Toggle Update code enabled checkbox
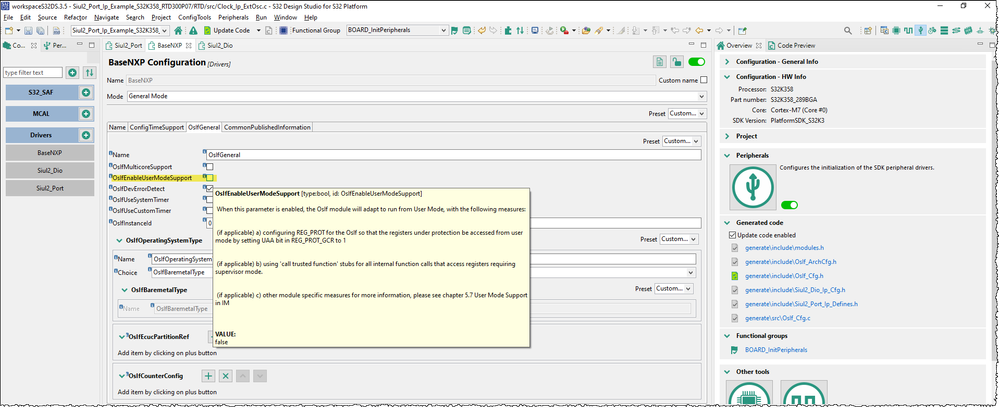The height and width of the screenshot is (408, 999). 732,235
